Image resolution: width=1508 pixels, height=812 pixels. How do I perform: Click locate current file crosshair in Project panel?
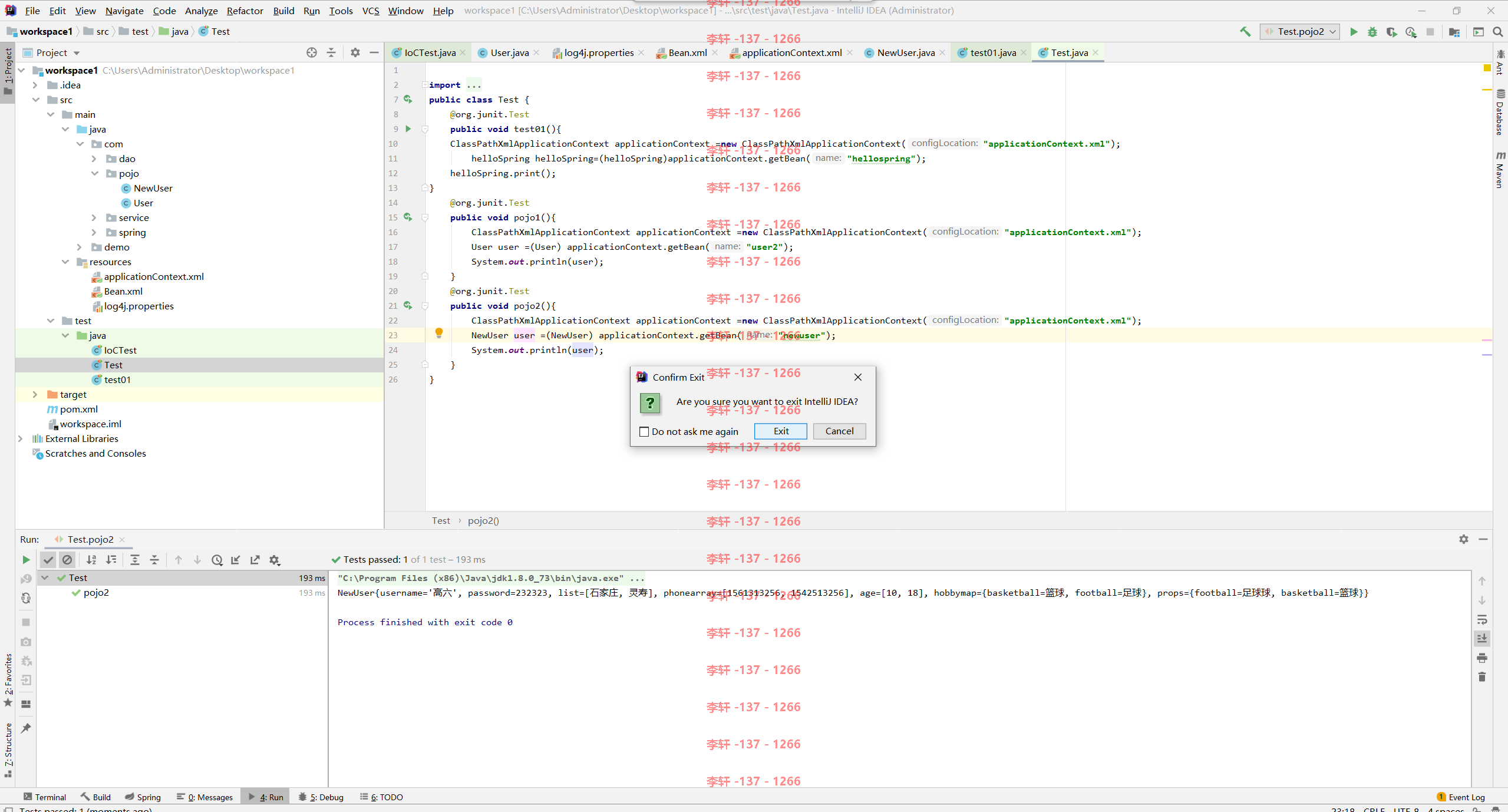(x=312, y=52)
